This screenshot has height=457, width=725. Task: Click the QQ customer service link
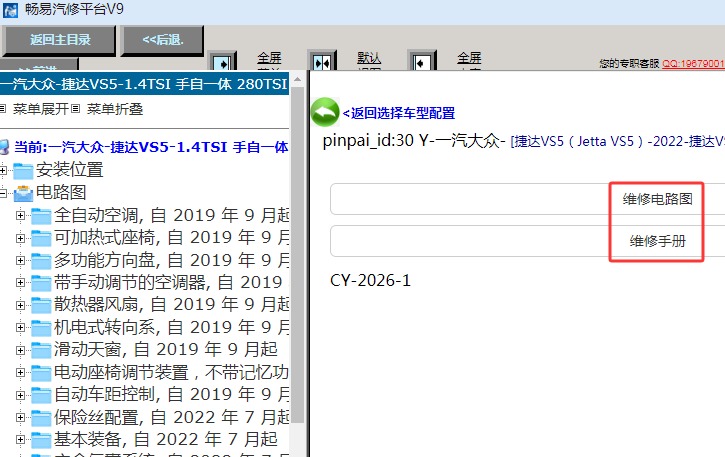(693, 63)
